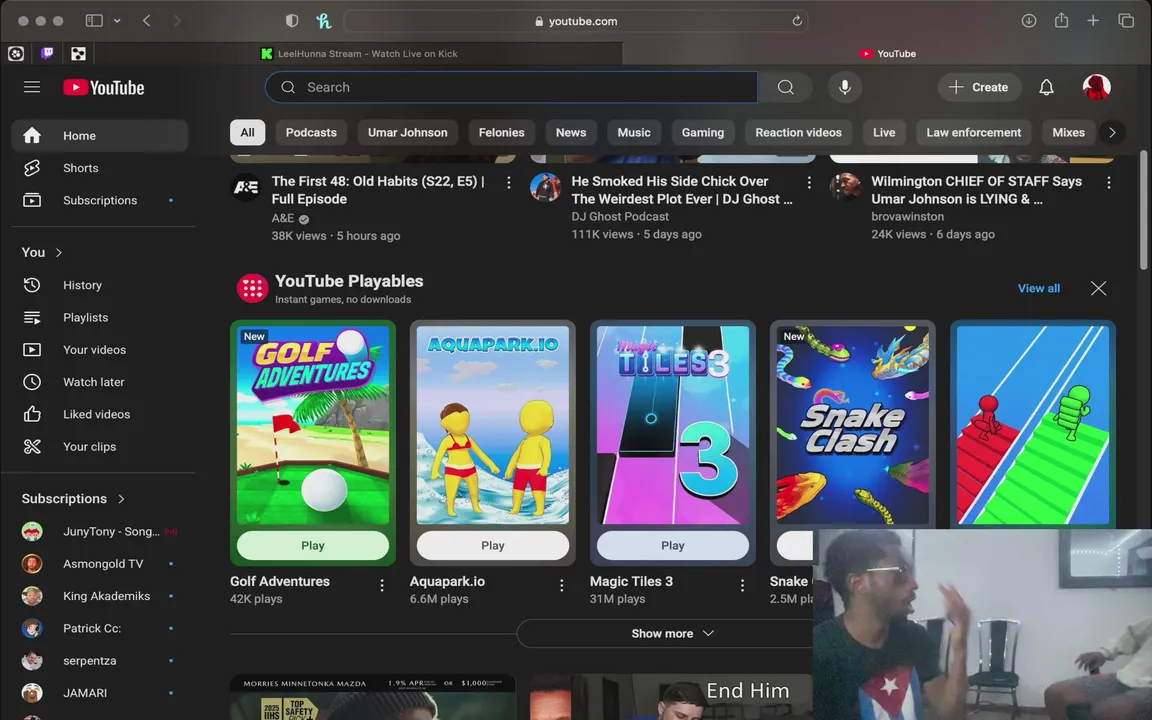Click Safari downloads icon

point(1029,21)
